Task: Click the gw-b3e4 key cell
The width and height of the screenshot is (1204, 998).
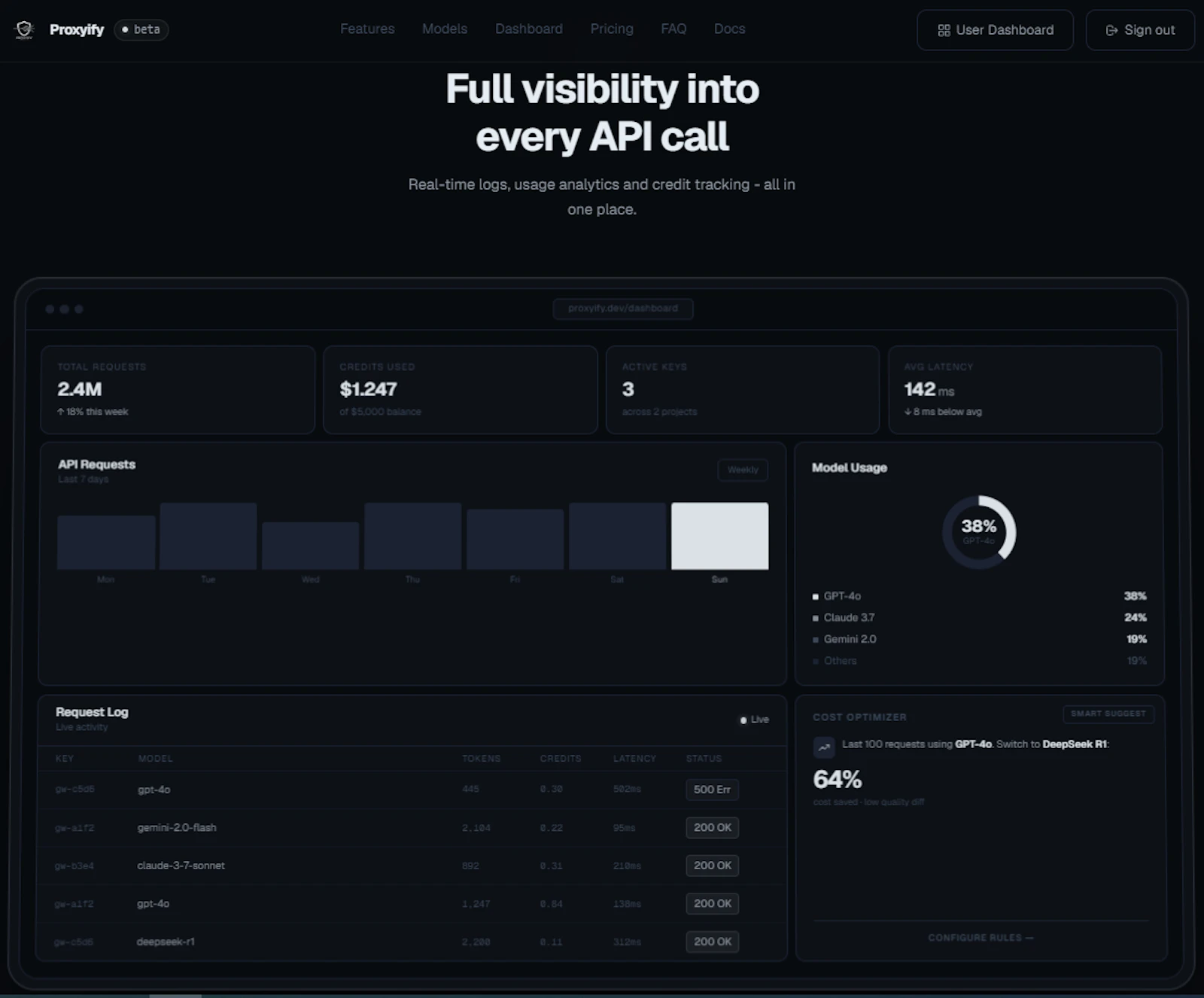Action: pos(74,866)
